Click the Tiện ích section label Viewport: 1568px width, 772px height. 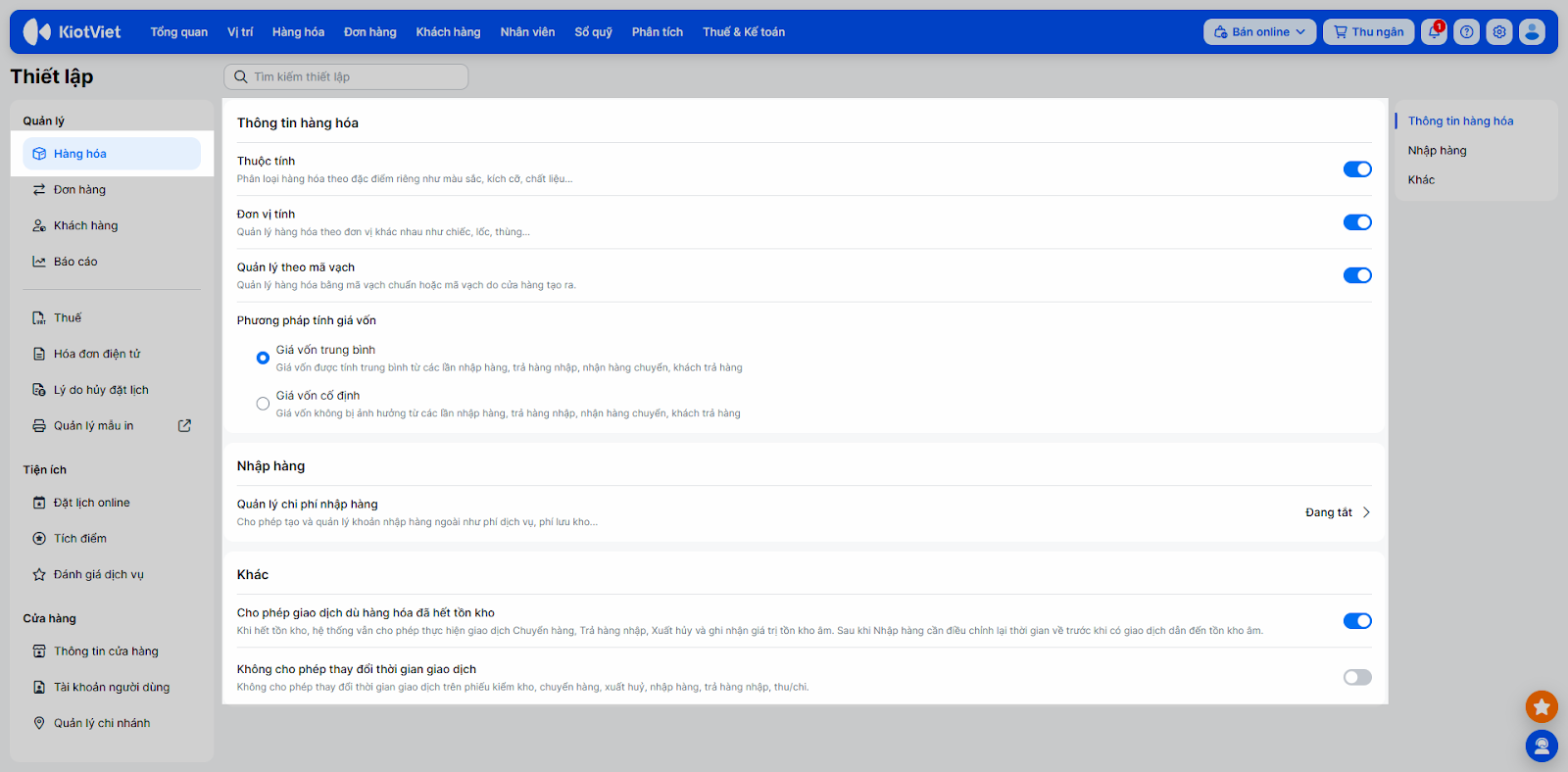tap(45, 470)
